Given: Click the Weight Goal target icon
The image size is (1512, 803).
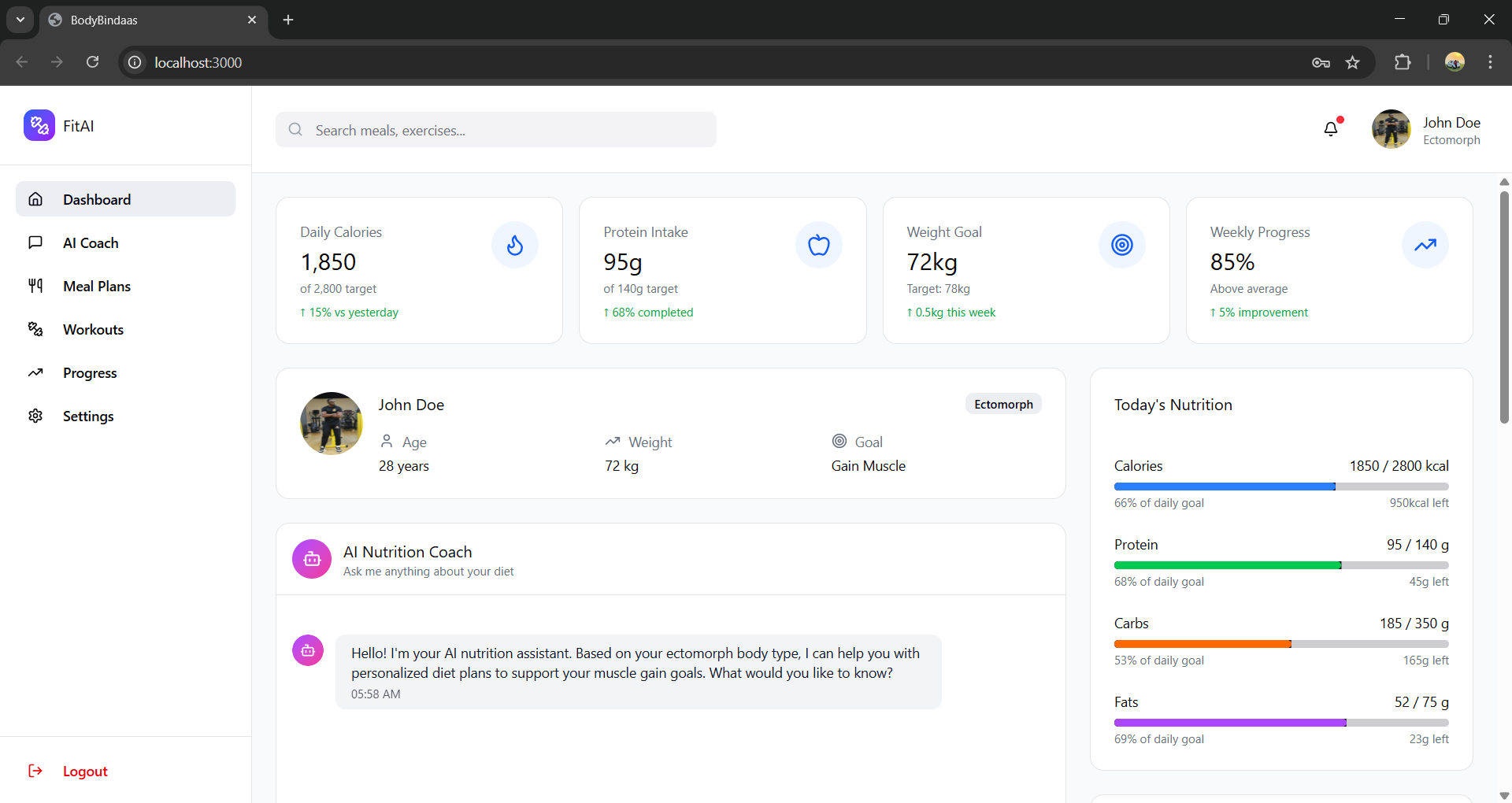Looking at the screenshot, I should 1122,245.
